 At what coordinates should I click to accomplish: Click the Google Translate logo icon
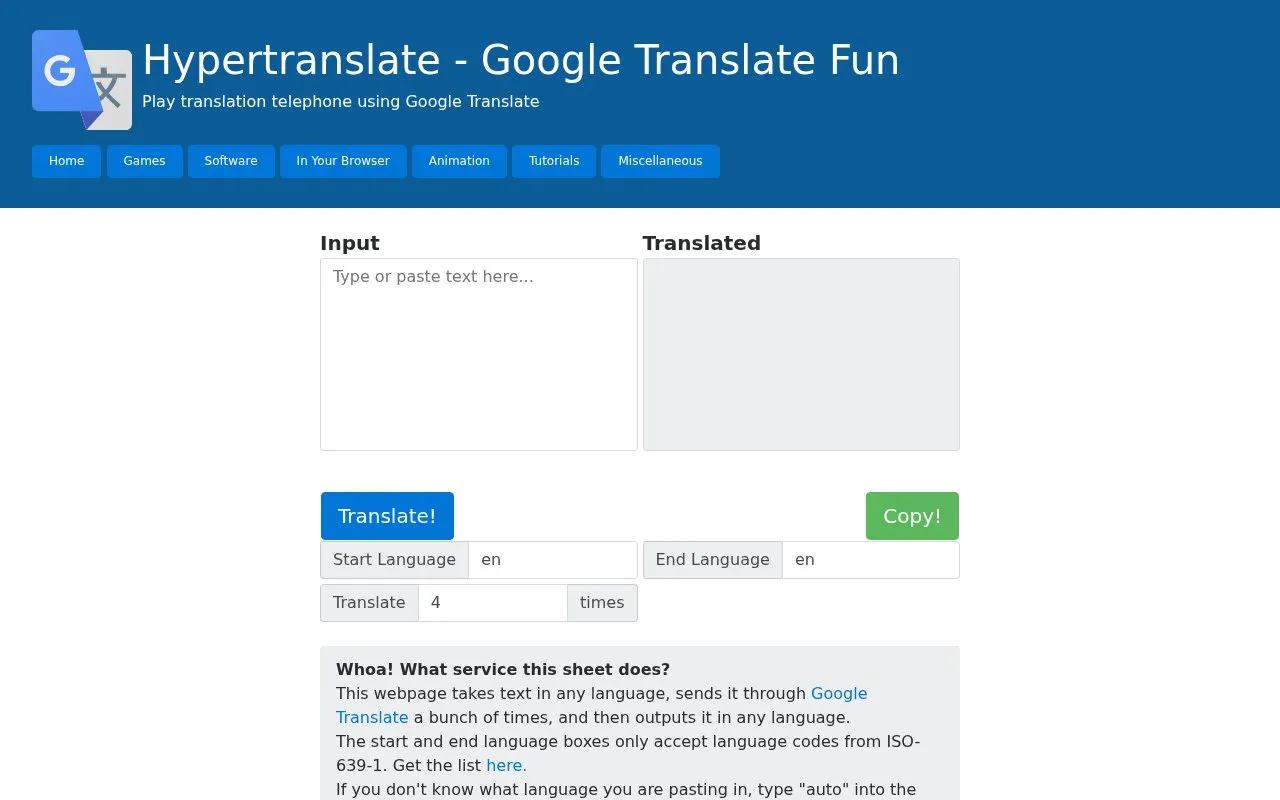[x=82, y=80]
